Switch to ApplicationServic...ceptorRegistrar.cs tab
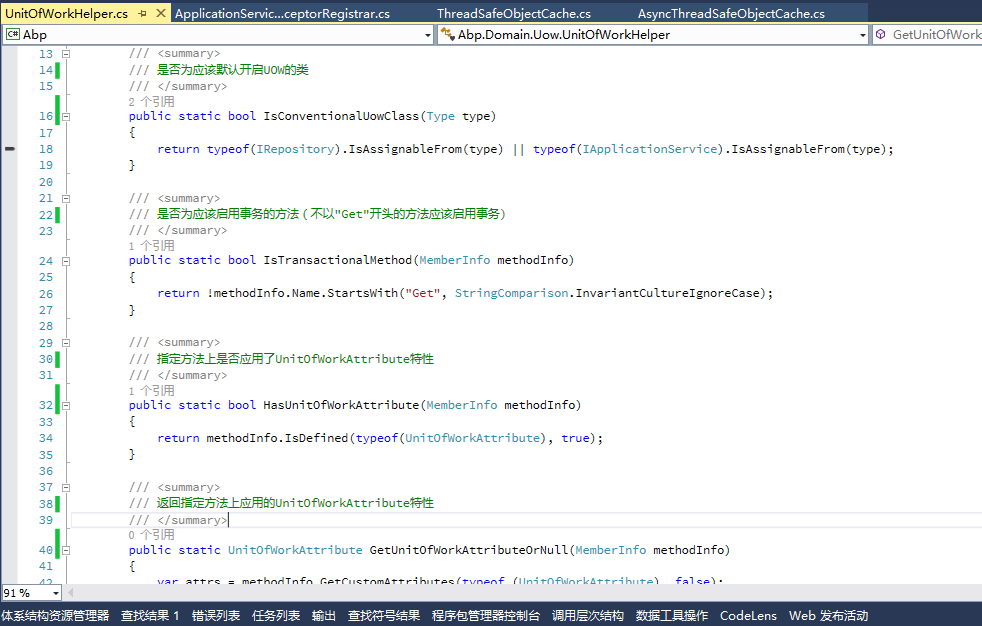Screen dimensions: 982x626 click(x=282, y=14)
